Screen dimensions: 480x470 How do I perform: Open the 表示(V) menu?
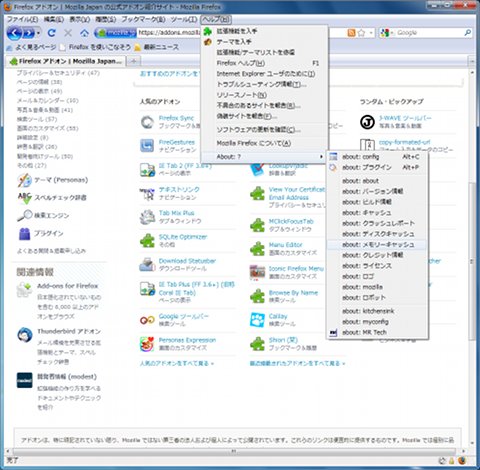pos(79,19)
